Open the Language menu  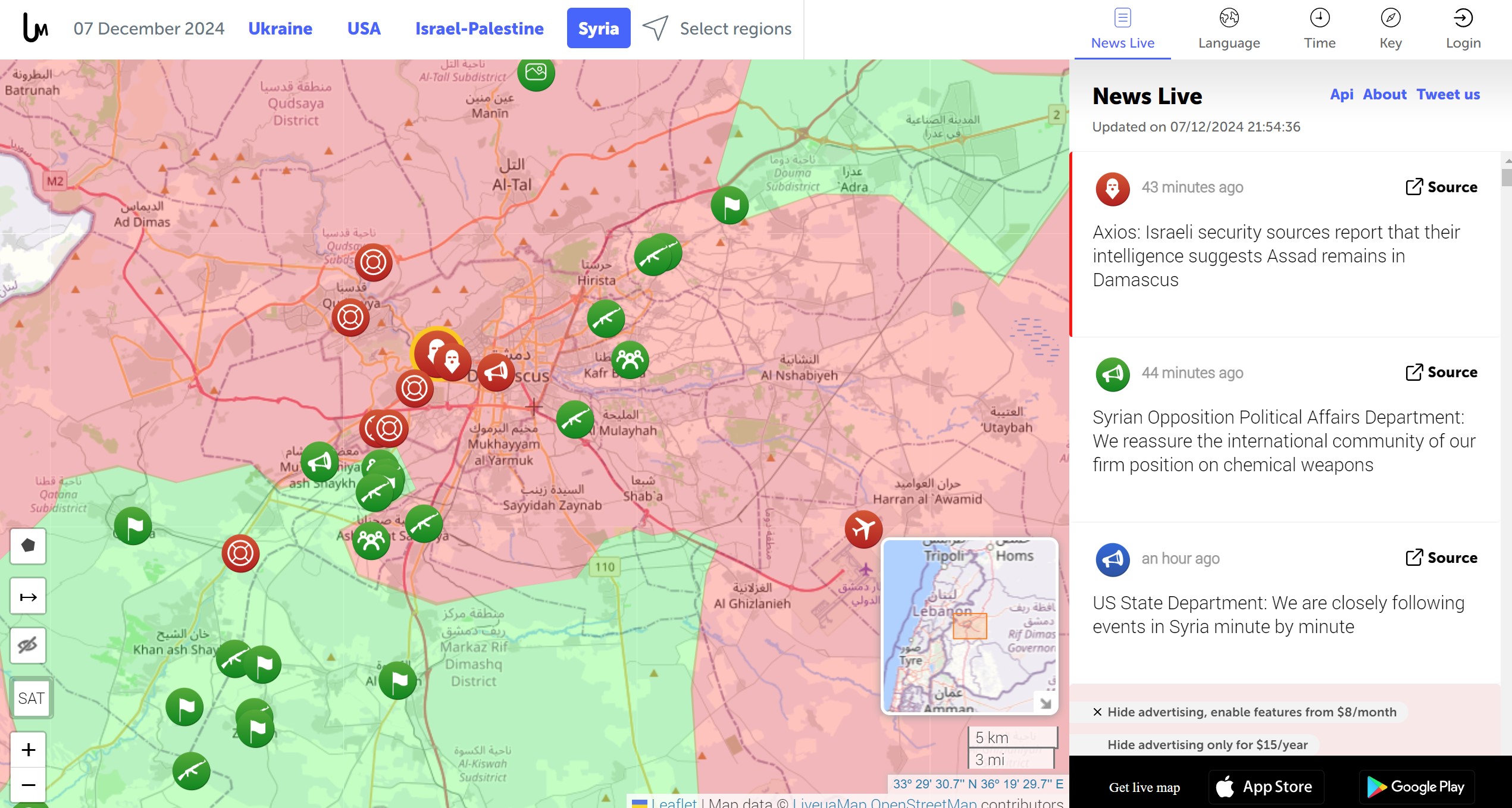click(x=1229, y=29)
